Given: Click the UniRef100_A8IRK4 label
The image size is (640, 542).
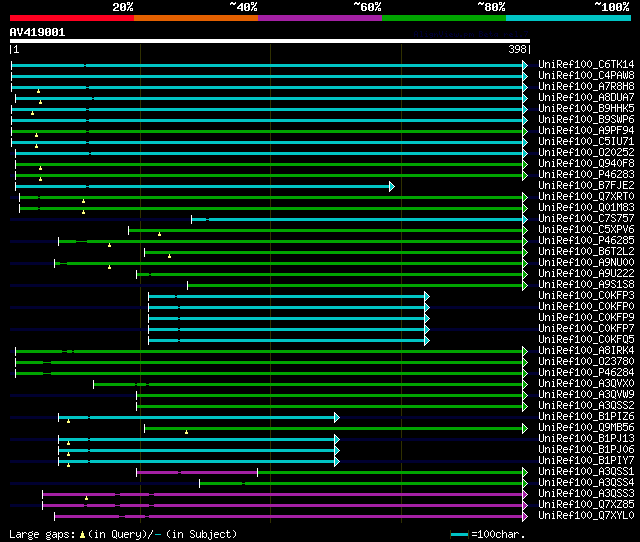Looking at the screenshot, I should click(586, 351).
